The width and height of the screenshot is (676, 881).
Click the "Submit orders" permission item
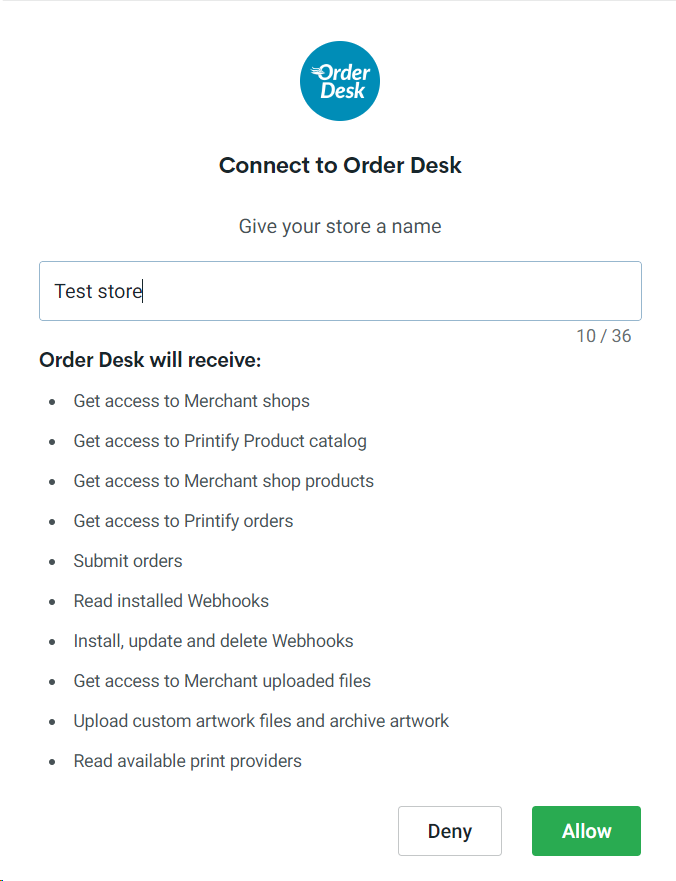point(128,561)
